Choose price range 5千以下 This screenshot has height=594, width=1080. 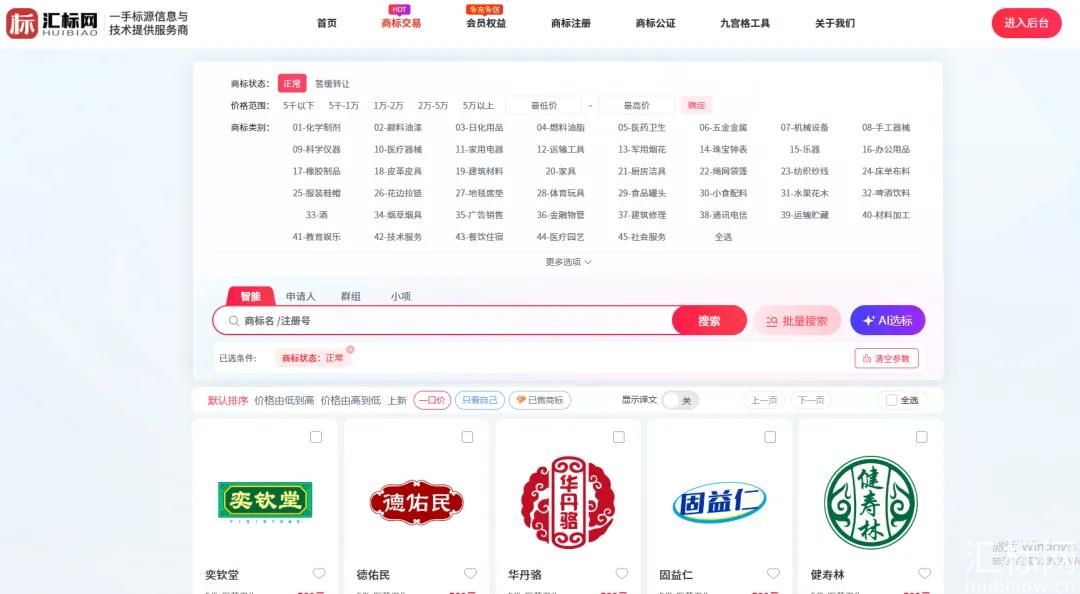point(298,105)
